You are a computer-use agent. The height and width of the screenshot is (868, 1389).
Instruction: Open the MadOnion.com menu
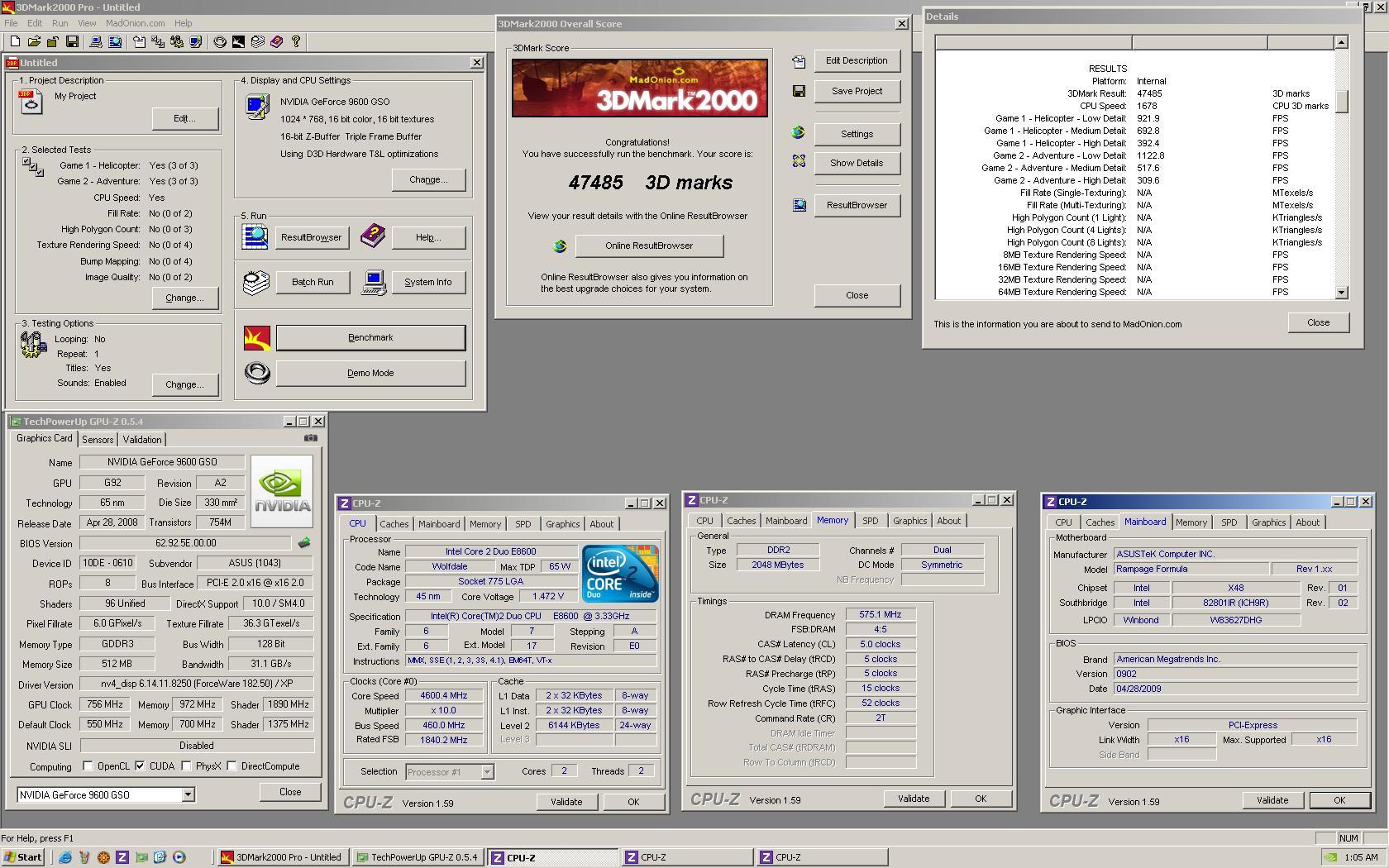click(x=135, y=23)
